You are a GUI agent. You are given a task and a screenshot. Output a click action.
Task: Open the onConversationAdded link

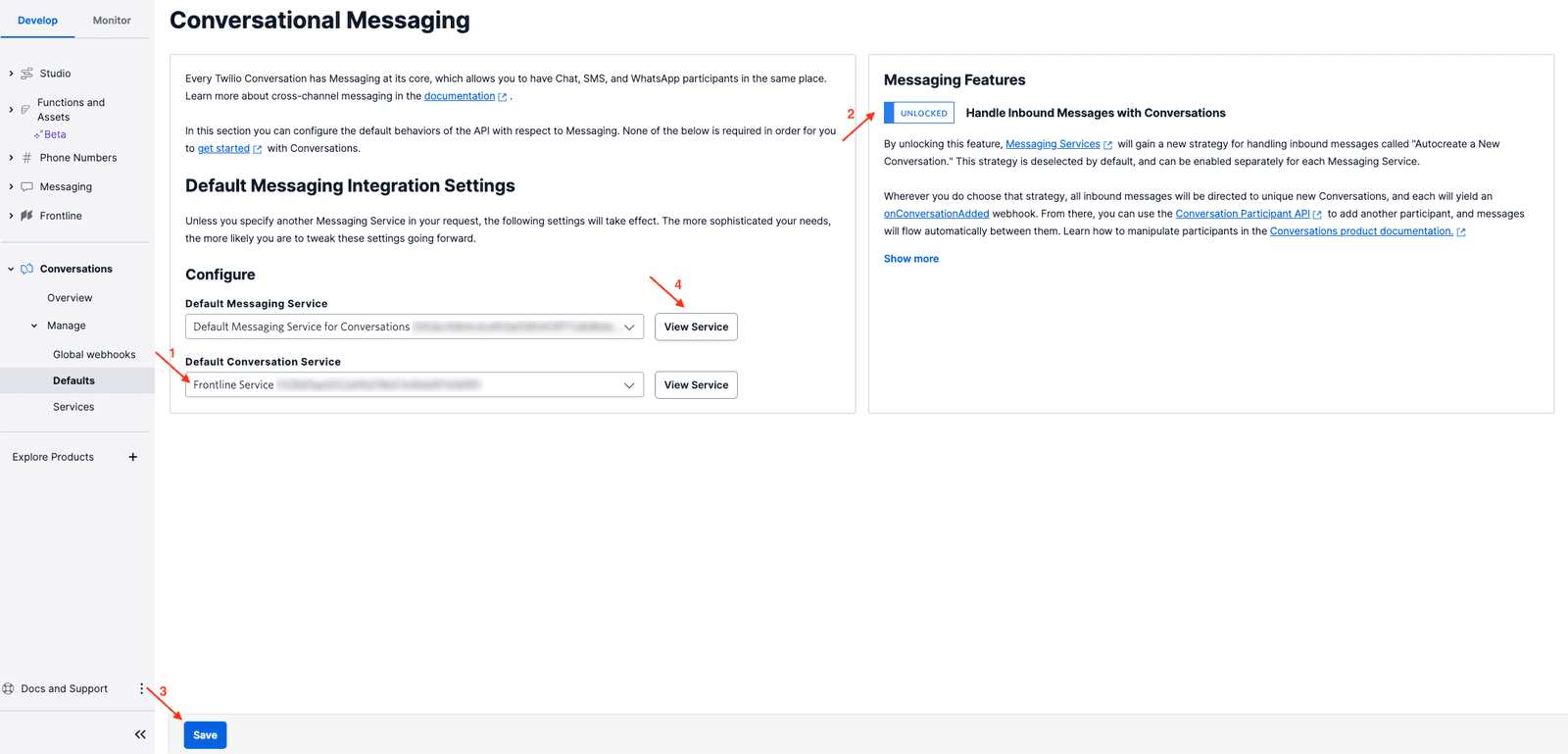(x=936, y=214)
